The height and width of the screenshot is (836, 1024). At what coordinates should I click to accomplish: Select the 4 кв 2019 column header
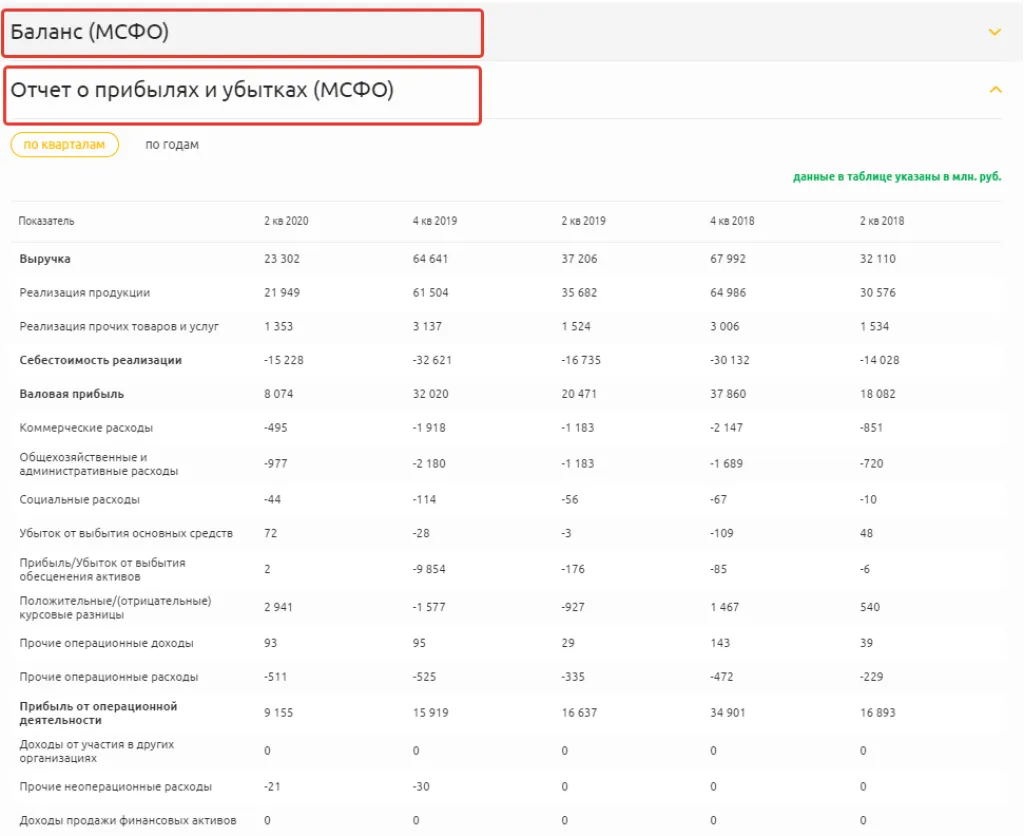pos(435,221)
